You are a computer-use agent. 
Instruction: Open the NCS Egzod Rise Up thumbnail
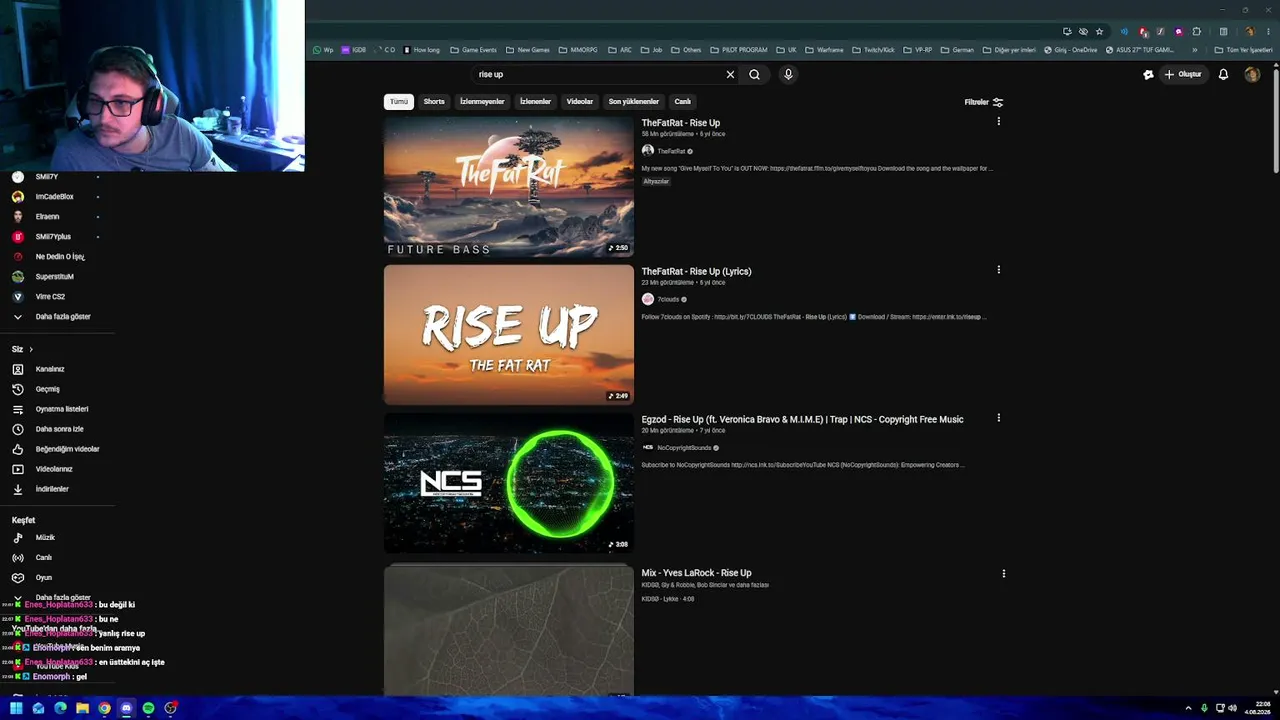(x=509, y=483)
